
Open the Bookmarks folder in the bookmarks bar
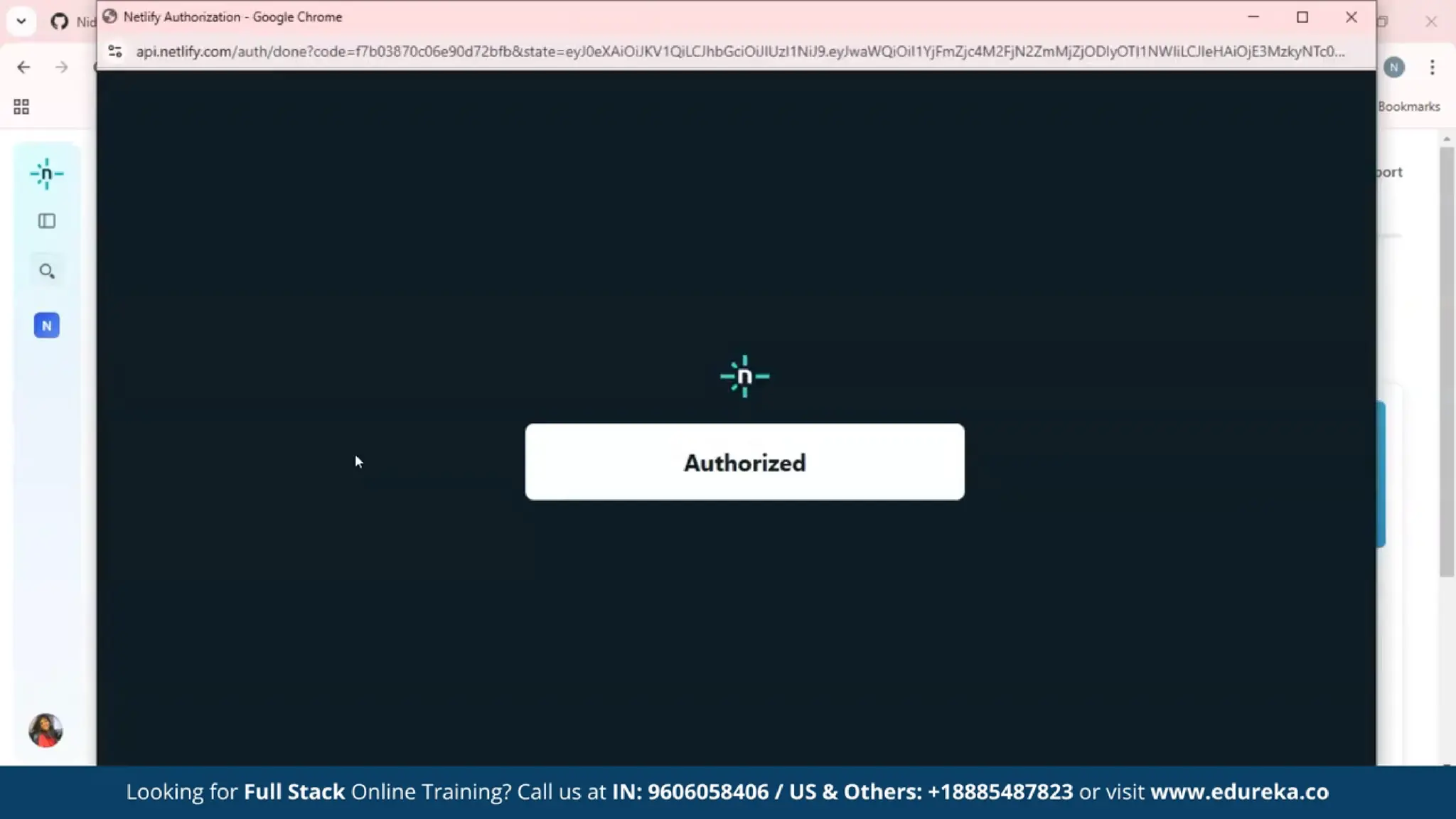click(1409, 107)
